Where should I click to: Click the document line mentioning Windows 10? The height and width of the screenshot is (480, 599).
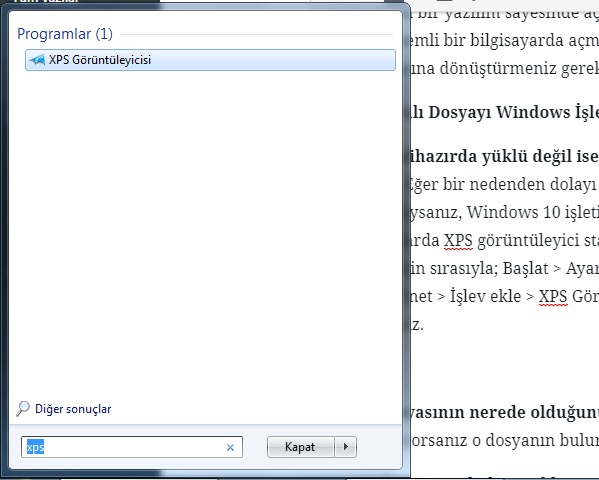pos(504,212)
